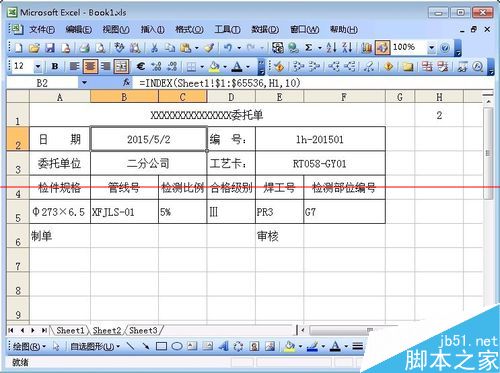This screenshot has height=373, width=500.
Task: Toggle Align Left
Action: click(74, 67)
